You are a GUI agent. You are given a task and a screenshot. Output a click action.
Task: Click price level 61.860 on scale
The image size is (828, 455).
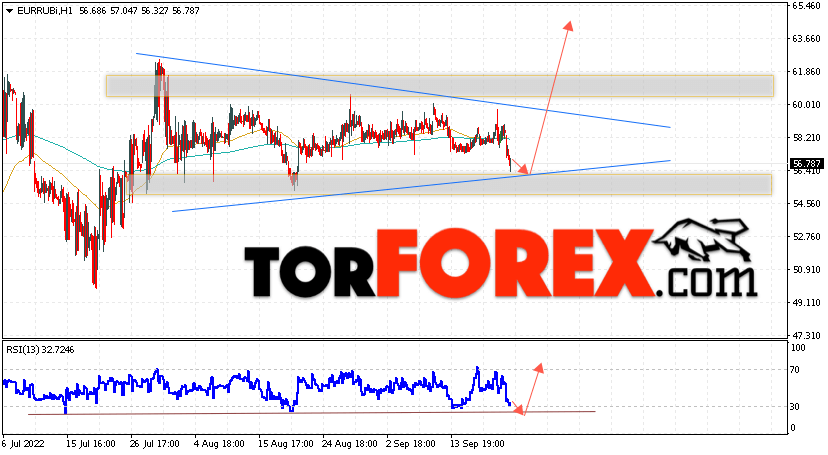coord(806,72)
